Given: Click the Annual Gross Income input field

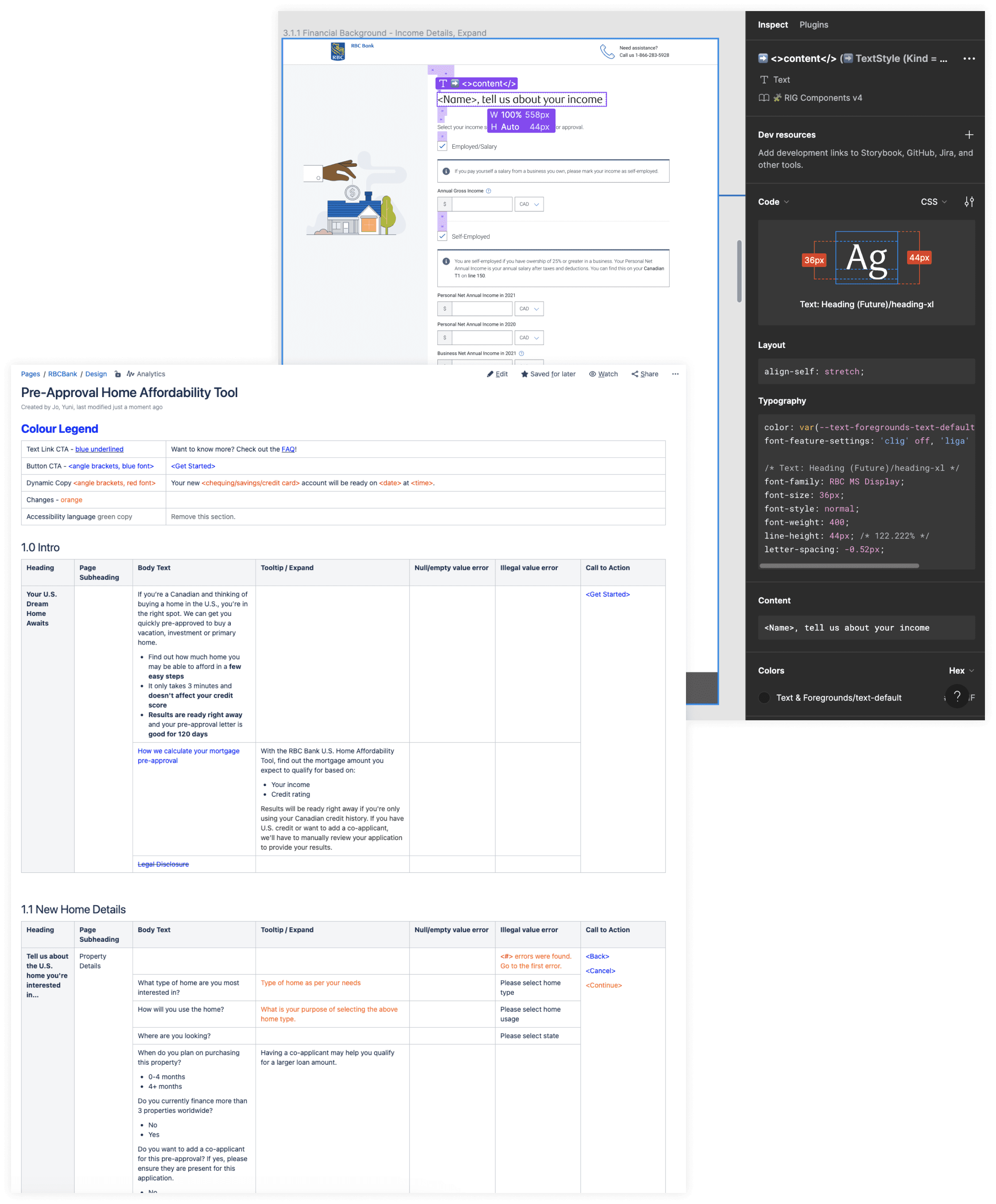Looking at the screenshot, I should tap(481, 204).
